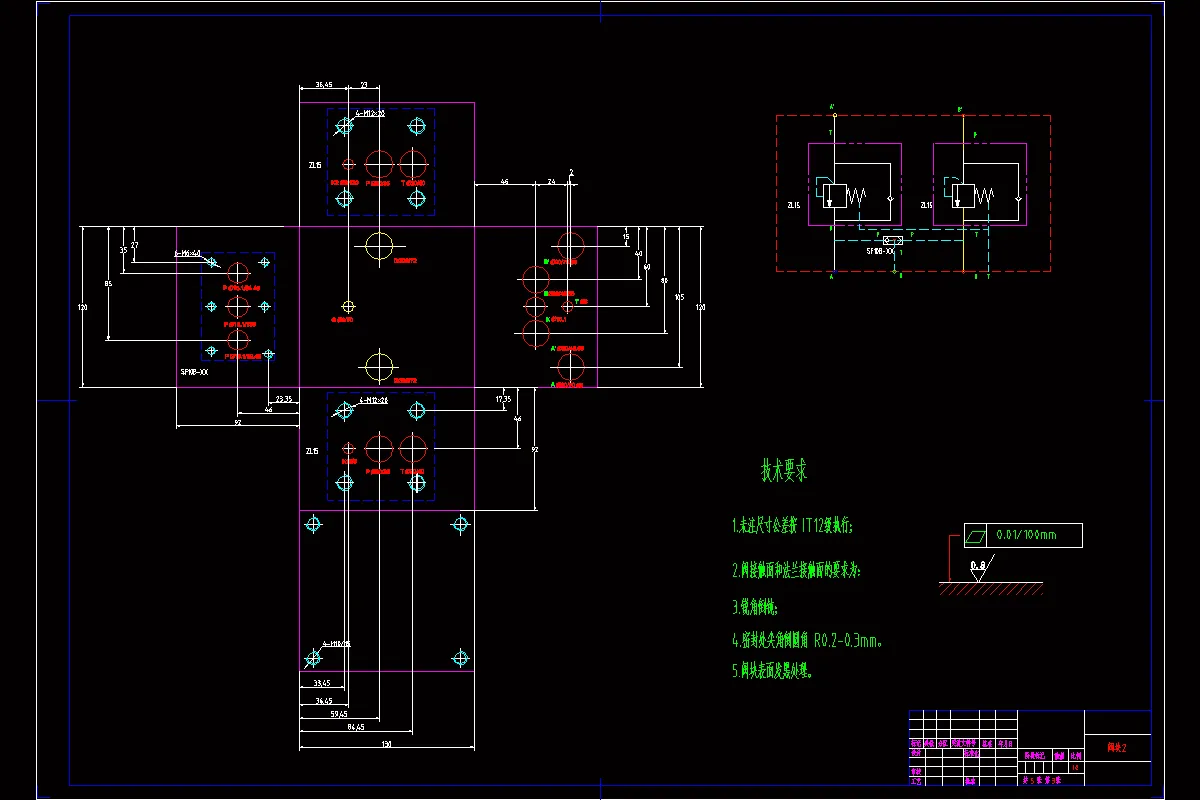Click the 比例 cell in title block

click(1075, 757)
